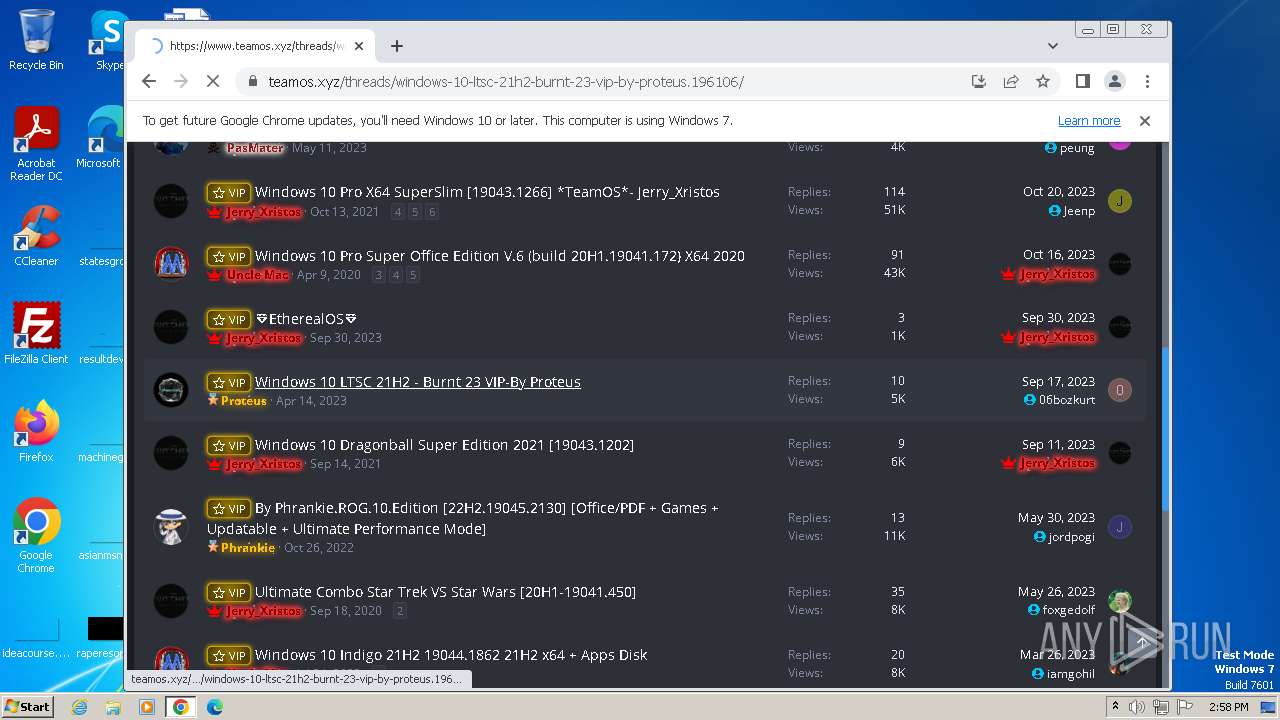Screen dimensions: 1280x720
Task: Open the Windows Start menu
Action: click(27, 706)
